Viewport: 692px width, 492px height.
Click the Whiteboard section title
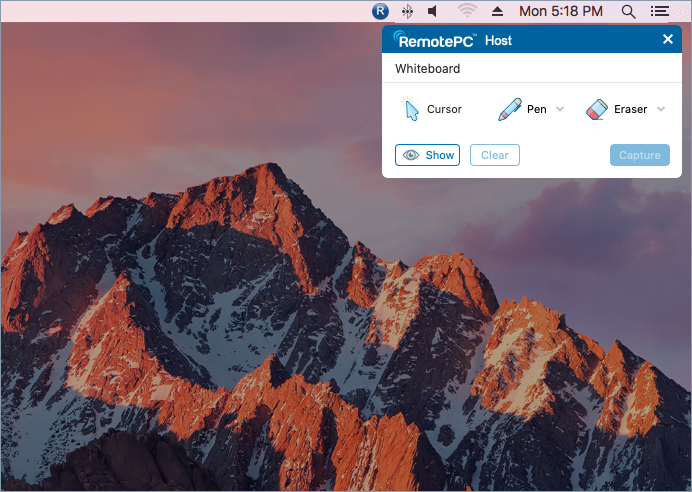[427, 69]
